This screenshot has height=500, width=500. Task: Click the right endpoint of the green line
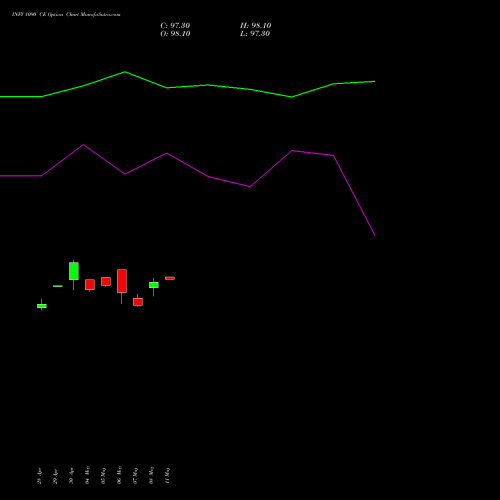(375, 81)
